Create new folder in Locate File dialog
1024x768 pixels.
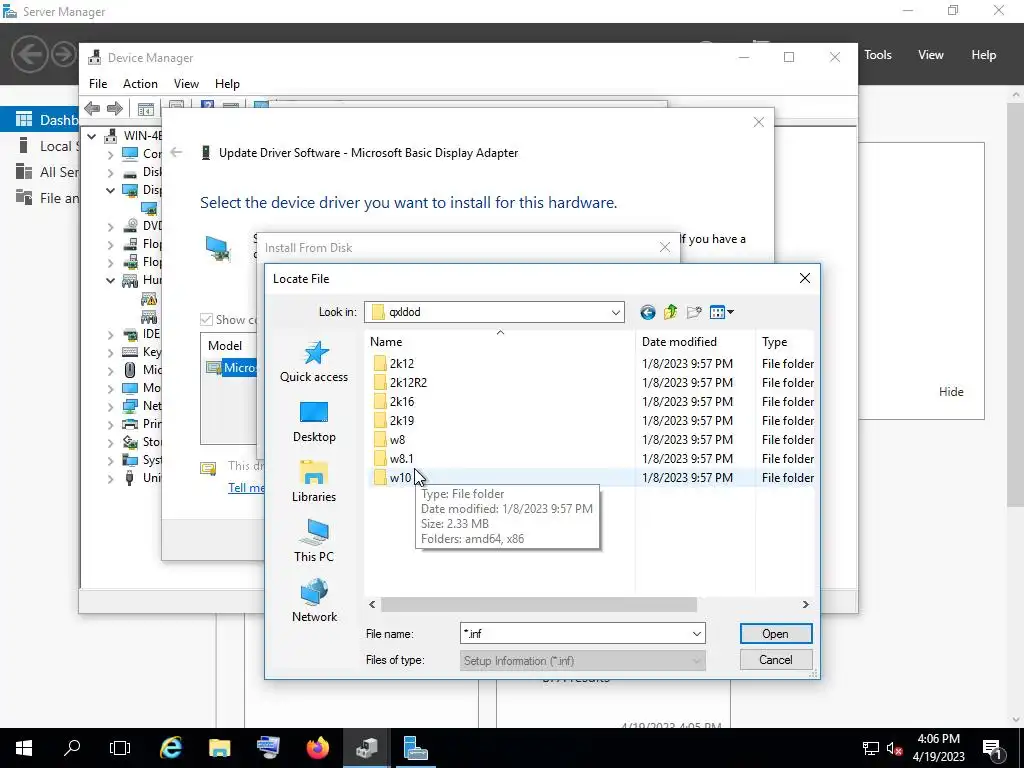point(694,312)
